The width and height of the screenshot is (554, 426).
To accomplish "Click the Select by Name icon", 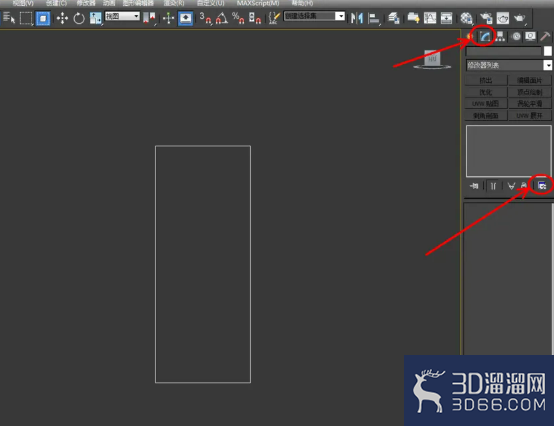I will click(8, 18).
